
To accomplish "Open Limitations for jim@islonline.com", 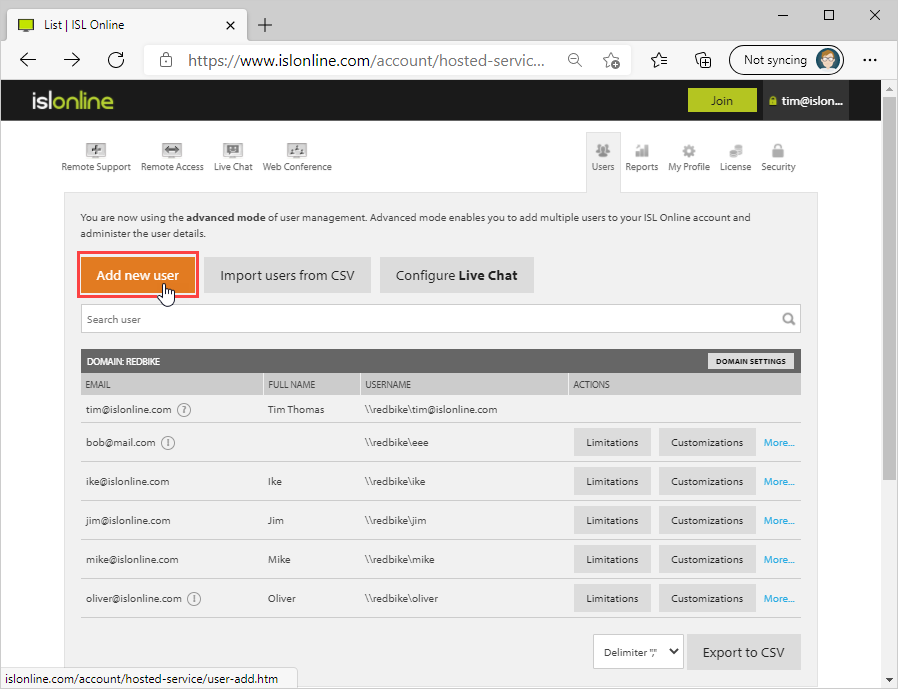I will [612, 520].
